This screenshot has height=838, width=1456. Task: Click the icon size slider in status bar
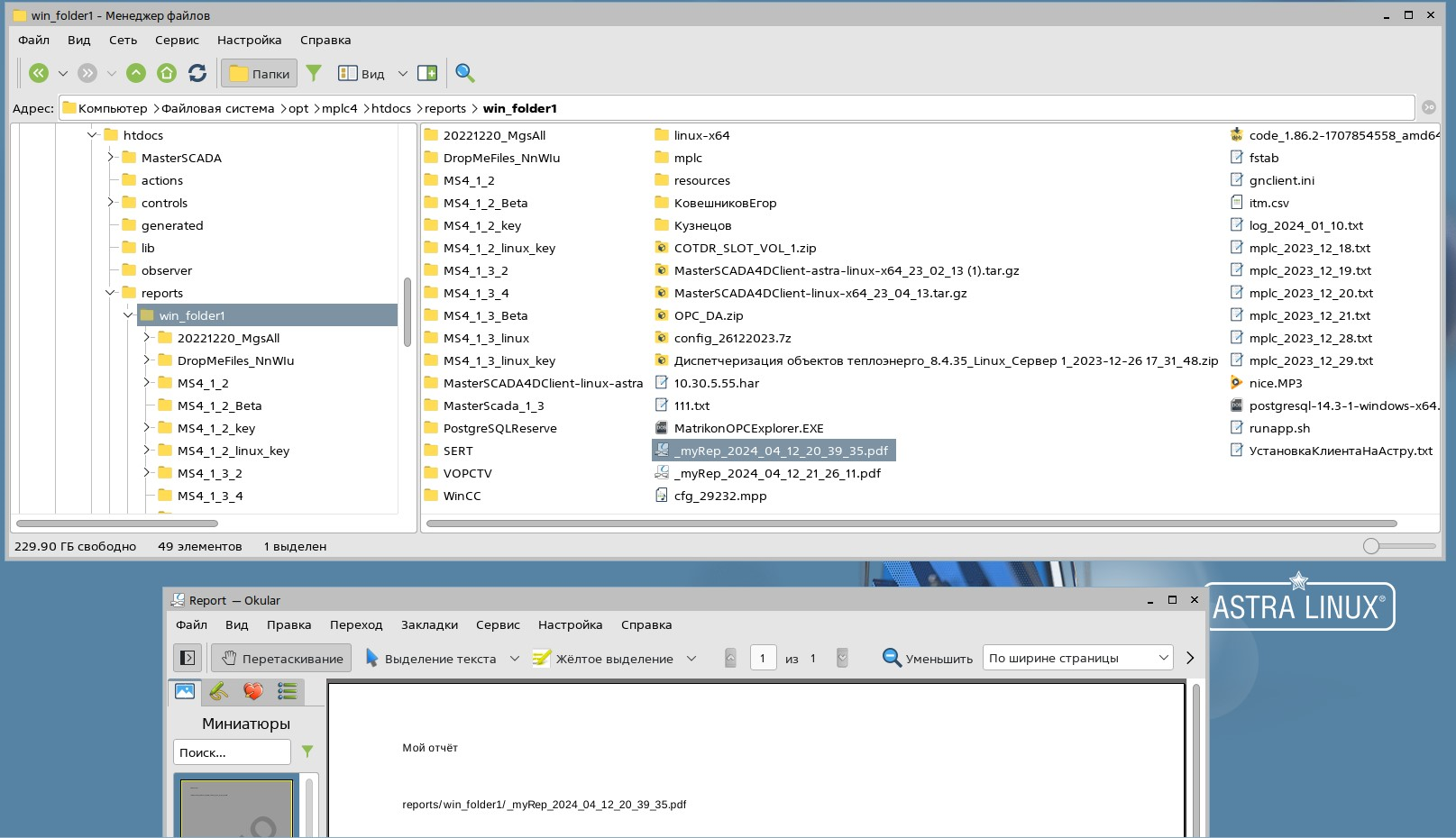1371,546
